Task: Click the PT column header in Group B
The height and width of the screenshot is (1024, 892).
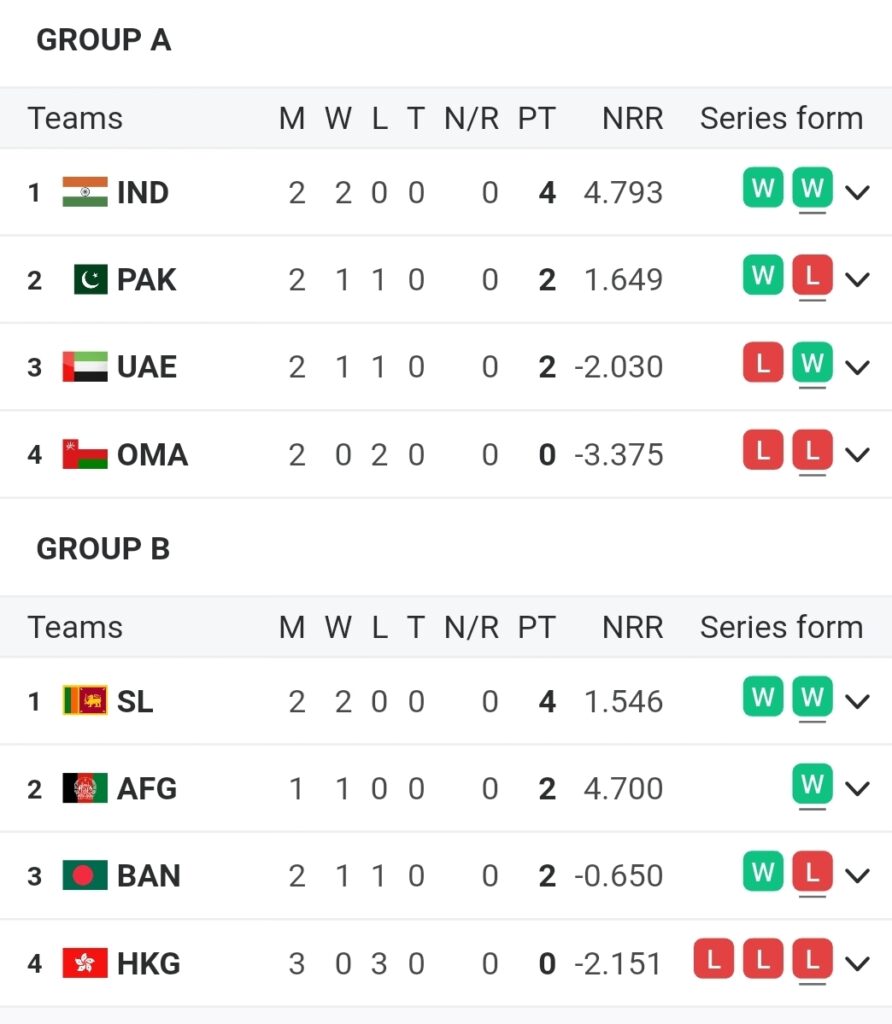Action: click(536, 627)
